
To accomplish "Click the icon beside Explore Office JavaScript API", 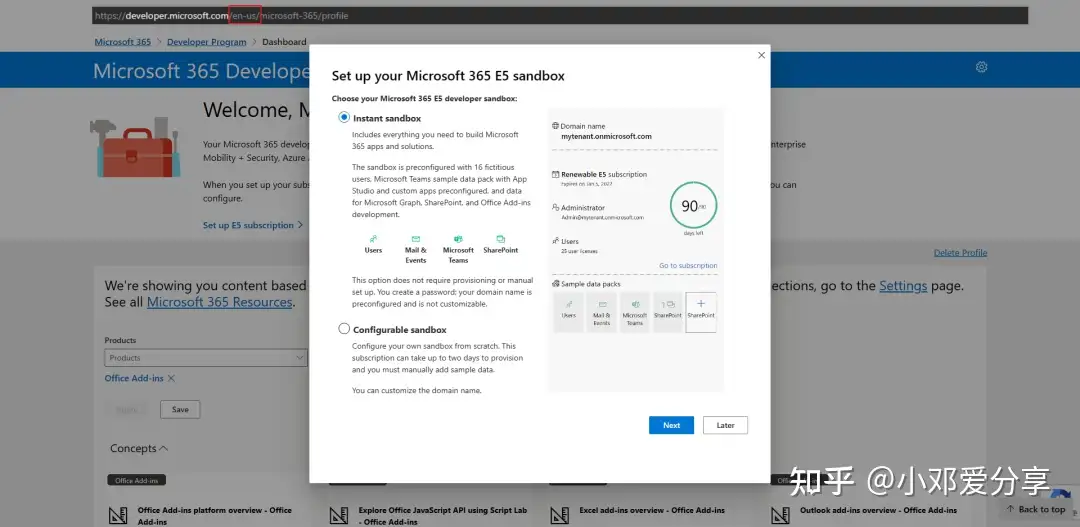I will click(339, 516).
